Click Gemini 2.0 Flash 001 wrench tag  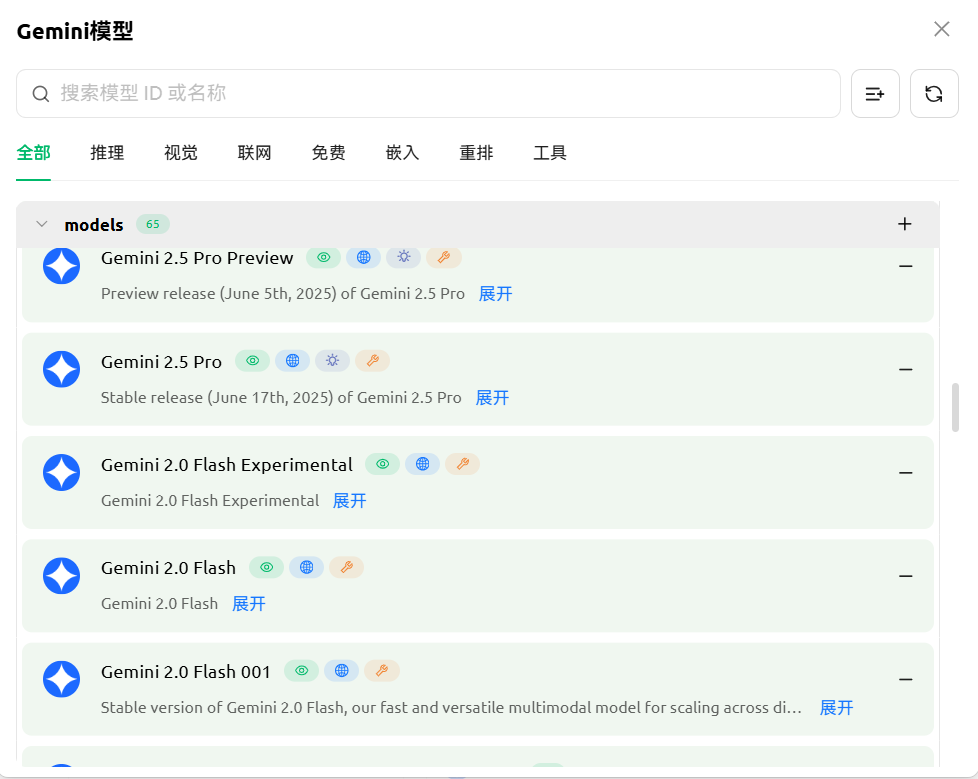pyautogui.click(x=382, y=671)
